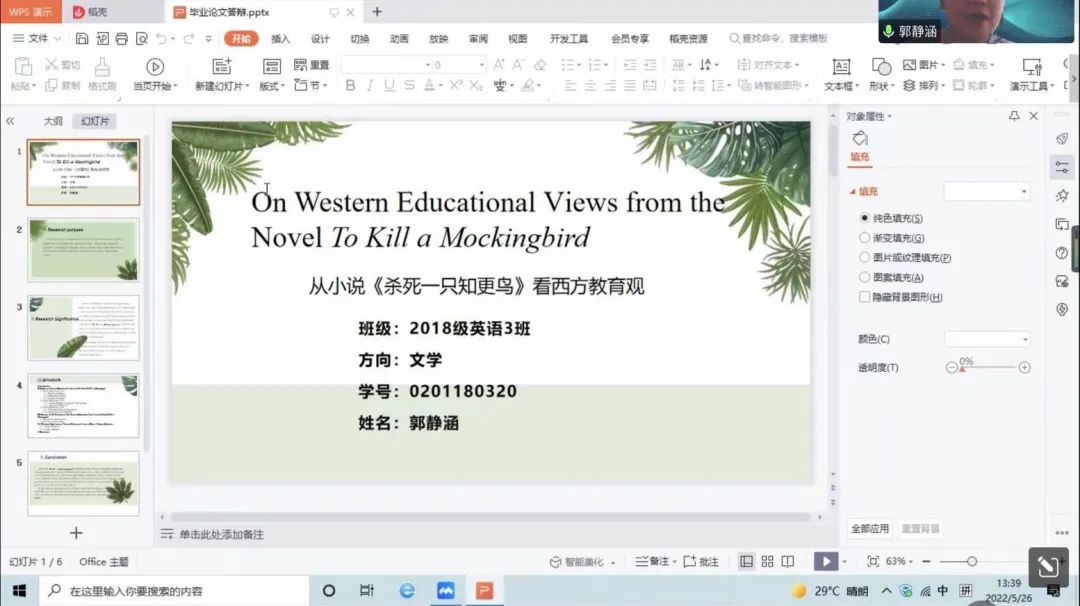Enable the 隐藏背景图形 checkbox
The height and width of the screenshot is (606, 1080).
click(x=865, y=297)
